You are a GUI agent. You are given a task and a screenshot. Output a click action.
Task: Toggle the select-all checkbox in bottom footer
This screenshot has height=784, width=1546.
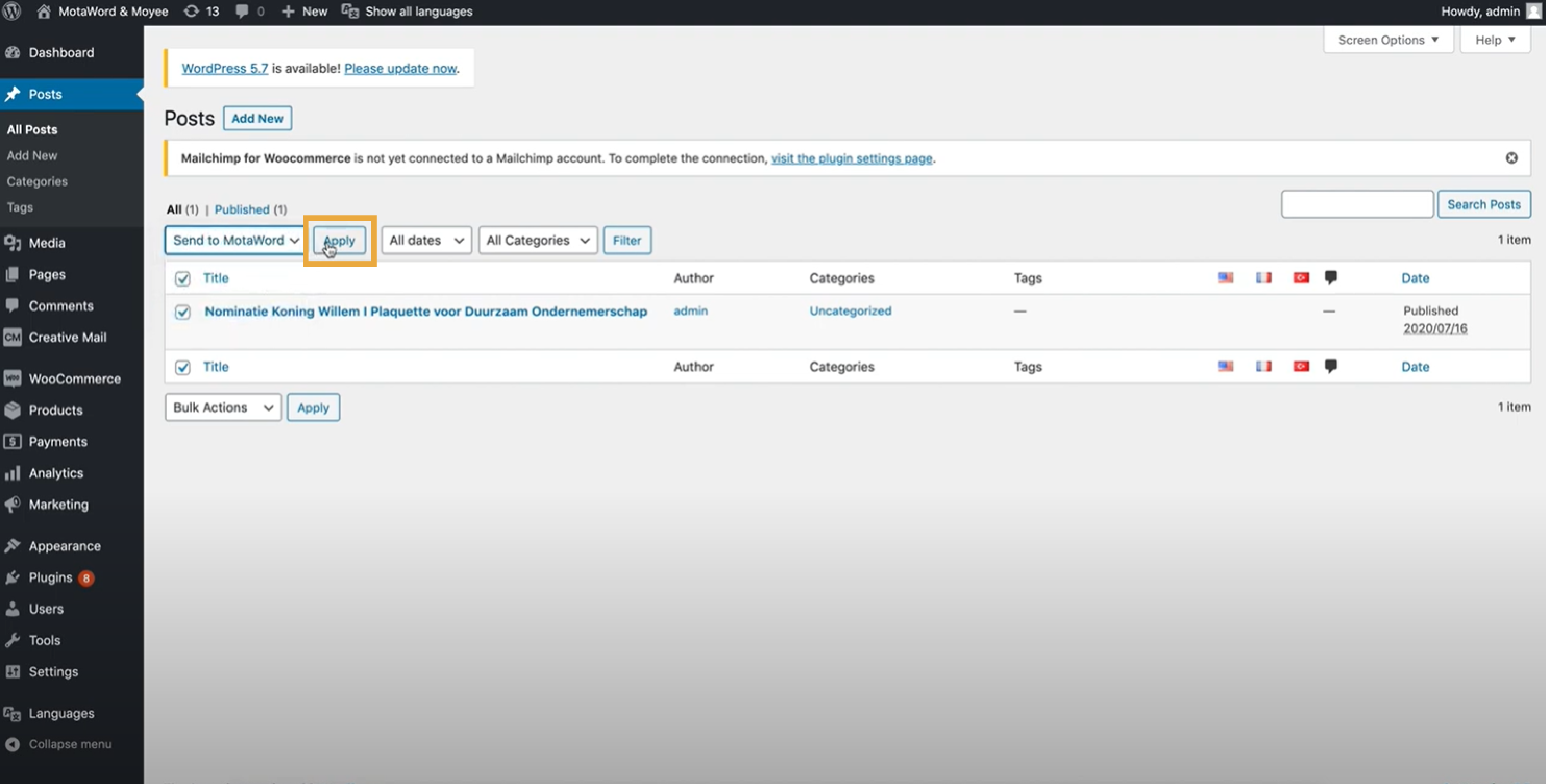[182, 367]
